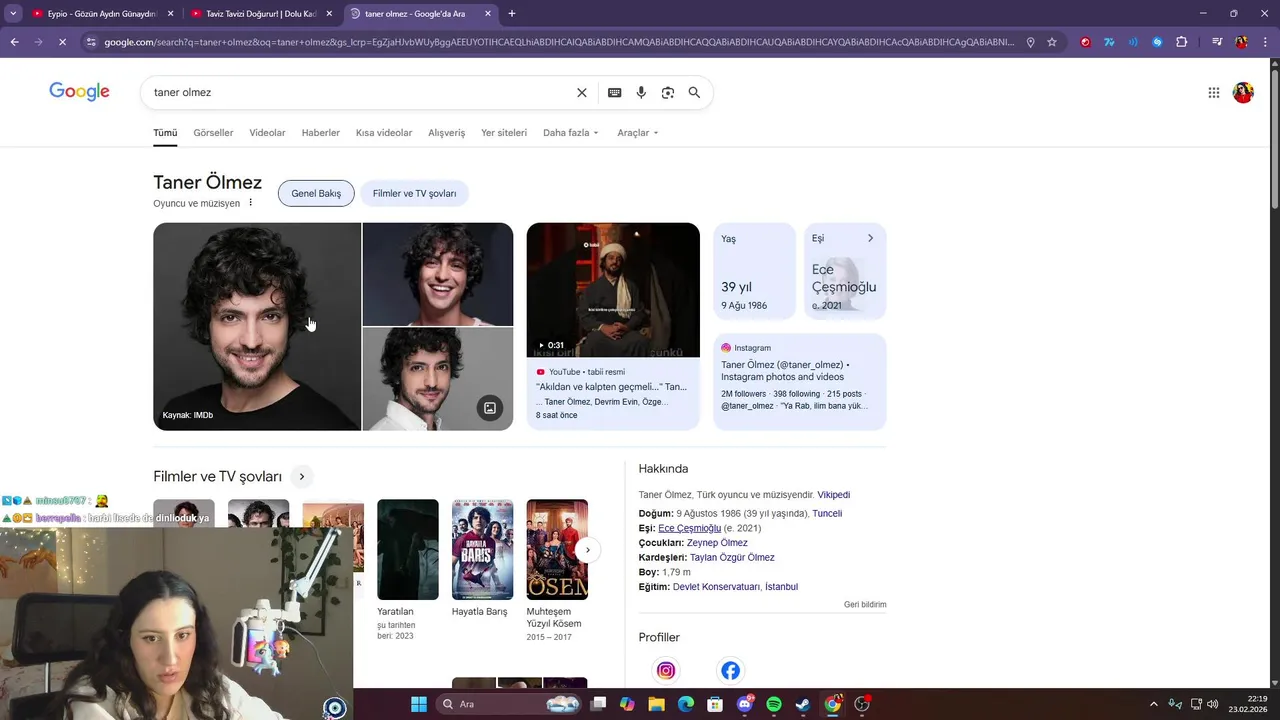
Task: Open the large IMDb portrait photo
Action: point(257,327)
